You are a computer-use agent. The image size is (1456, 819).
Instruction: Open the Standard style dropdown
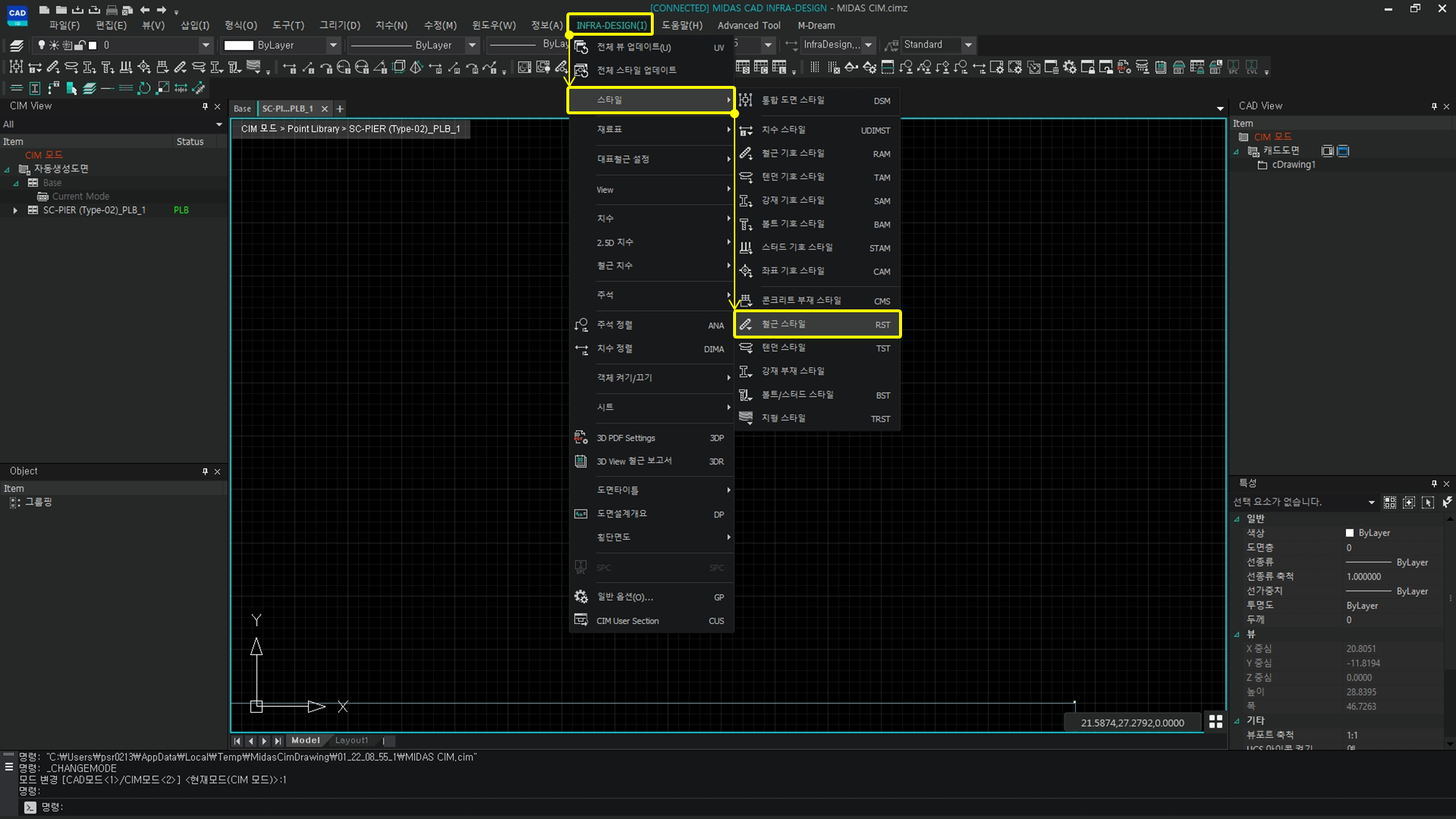(968, 45)
